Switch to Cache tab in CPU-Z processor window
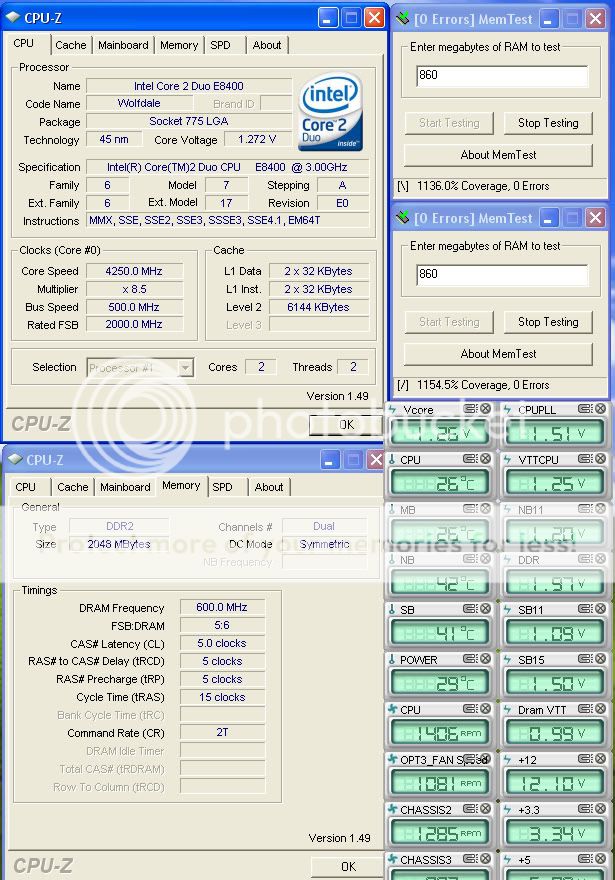Screen dimensions: 615x880 click(71, 45)
